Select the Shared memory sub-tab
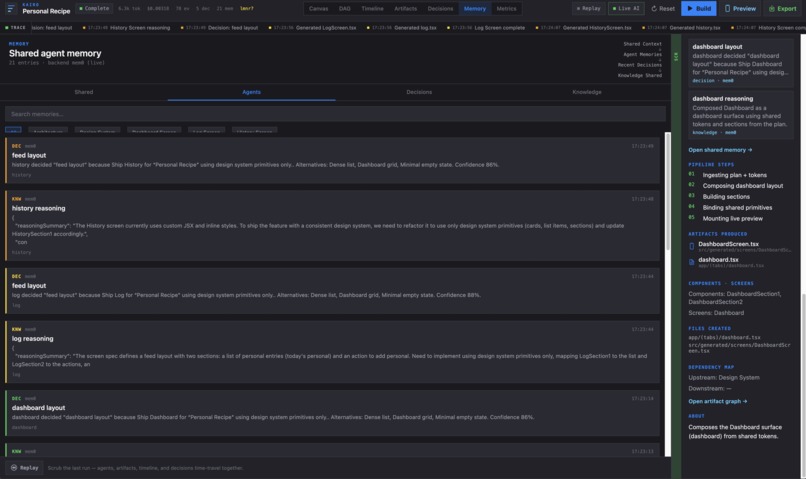 pyautogui.click(x=84, y=92)
